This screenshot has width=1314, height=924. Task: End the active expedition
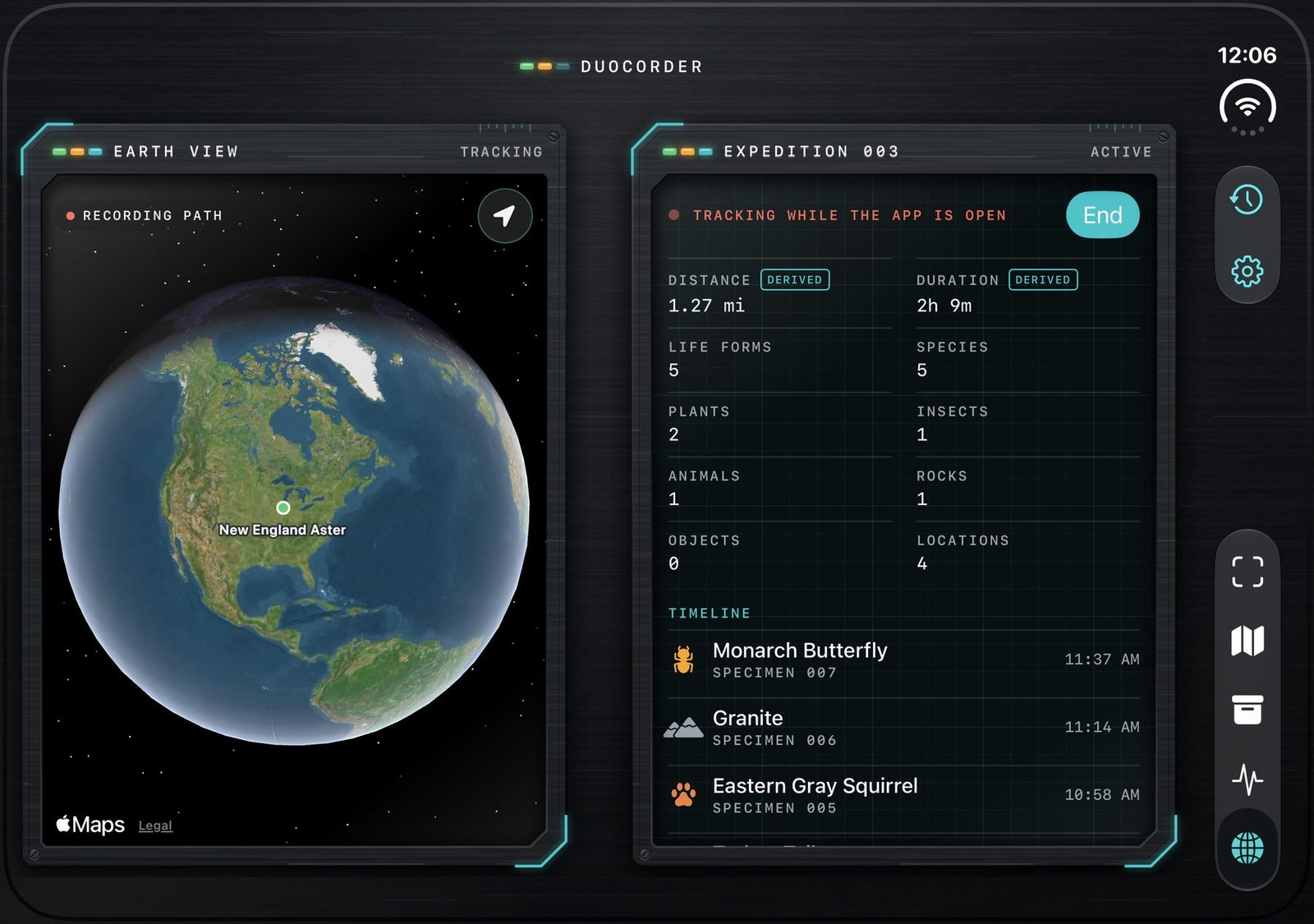[x=1102, y=215]
